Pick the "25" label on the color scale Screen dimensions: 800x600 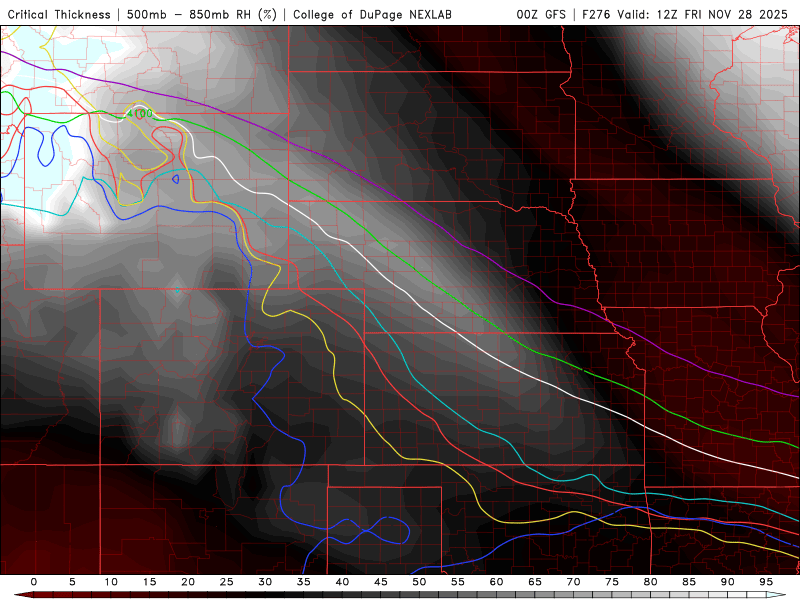tap(227, 582)
